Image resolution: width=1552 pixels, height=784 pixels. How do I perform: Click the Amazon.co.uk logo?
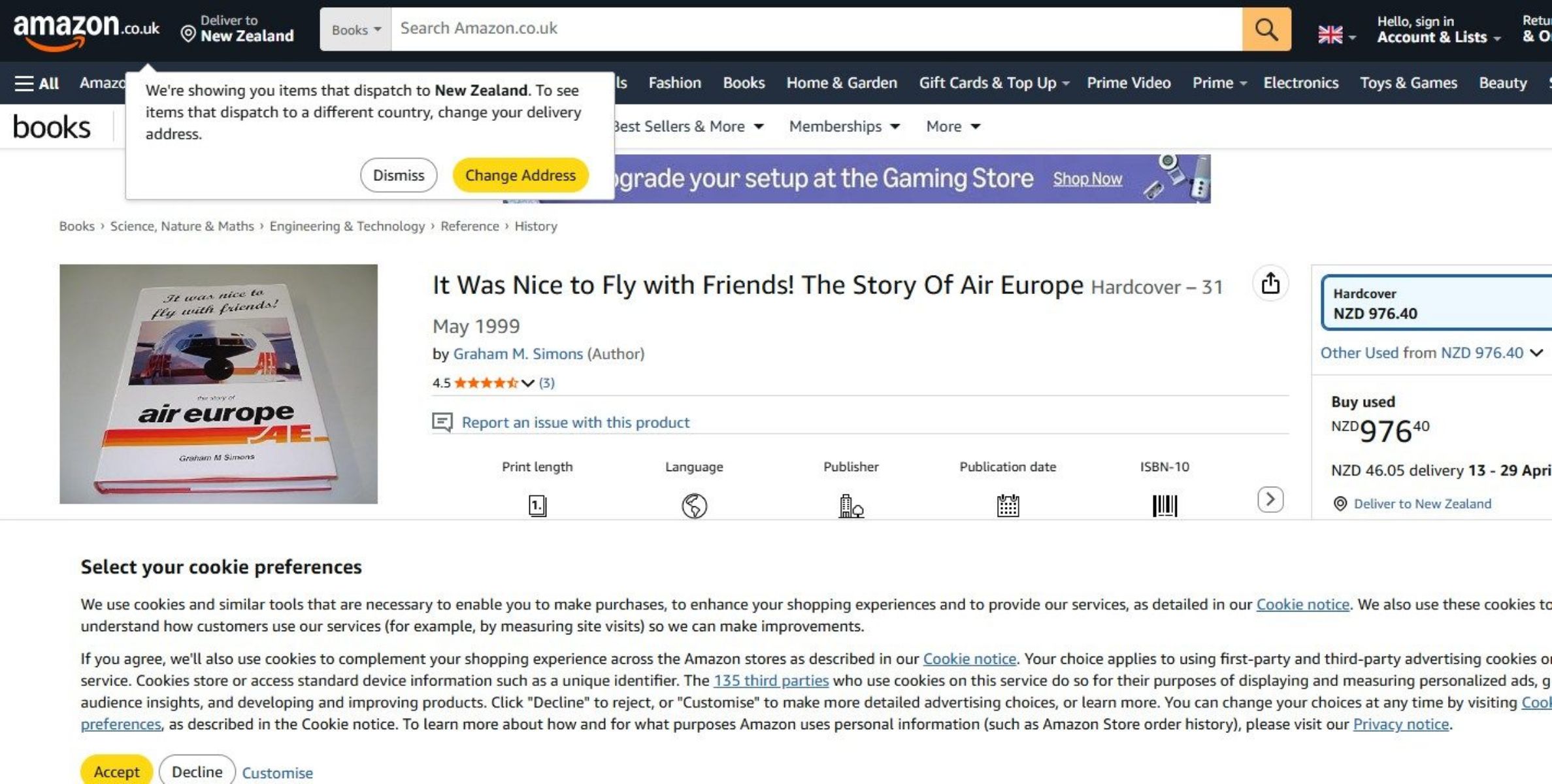point(86,29)
